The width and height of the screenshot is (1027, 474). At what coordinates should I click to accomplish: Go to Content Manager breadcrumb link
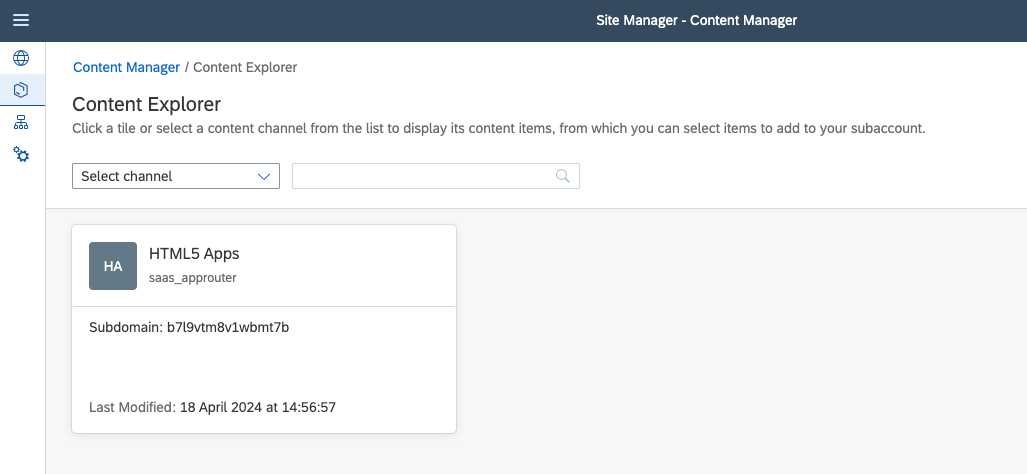[x=126, y=67]
